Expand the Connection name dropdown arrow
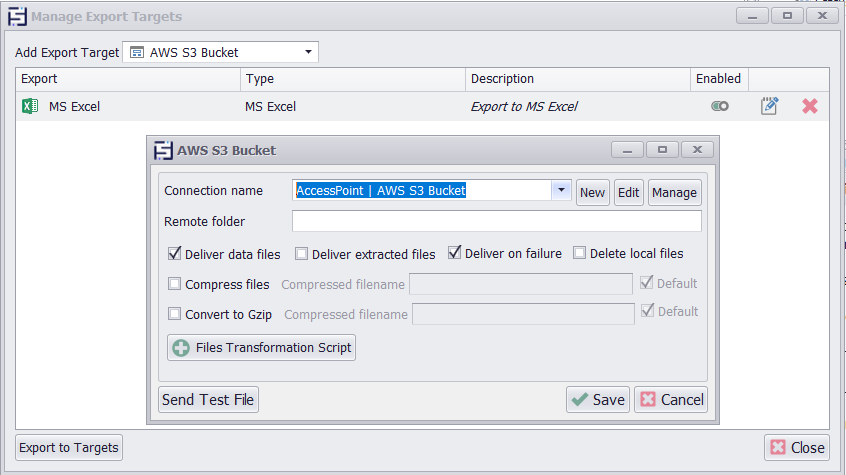This screenshot has width=846, height=475. click(561, 190)
